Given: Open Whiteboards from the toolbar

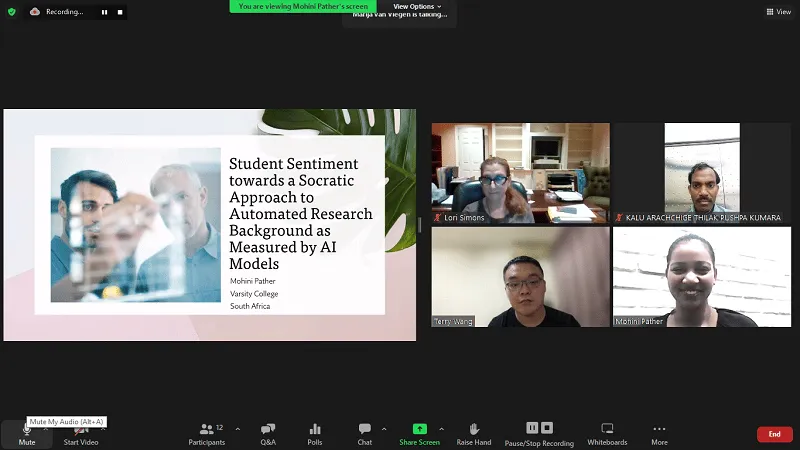Looking at the screenshot, I should pyautogui.click(x=607, y=433).
